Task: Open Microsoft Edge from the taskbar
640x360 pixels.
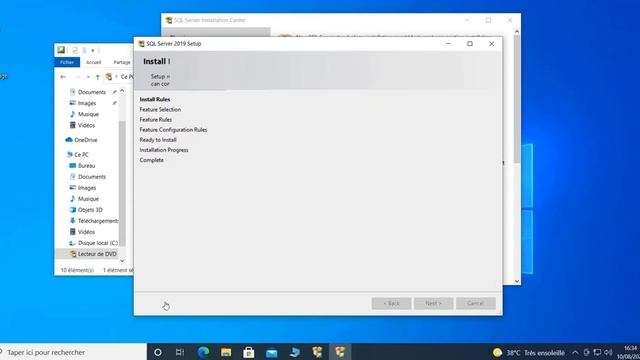Action: pyautogui.click(x=203, y=352)
